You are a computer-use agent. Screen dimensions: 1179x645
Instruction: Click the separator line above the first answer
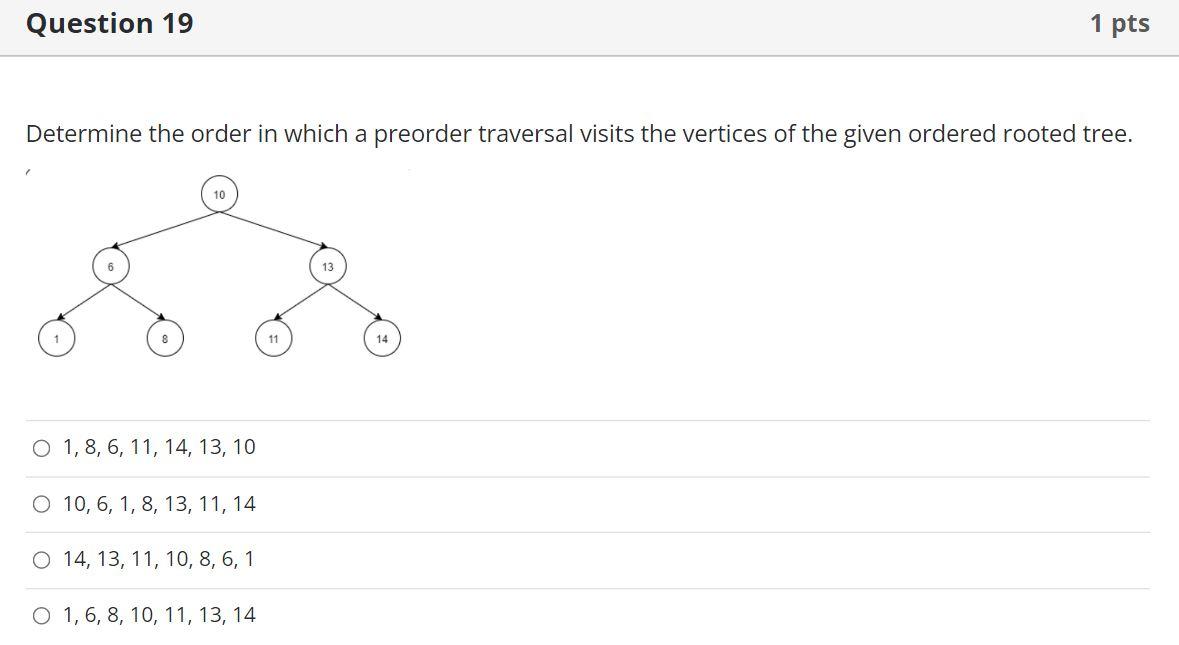tap(590, 421)
